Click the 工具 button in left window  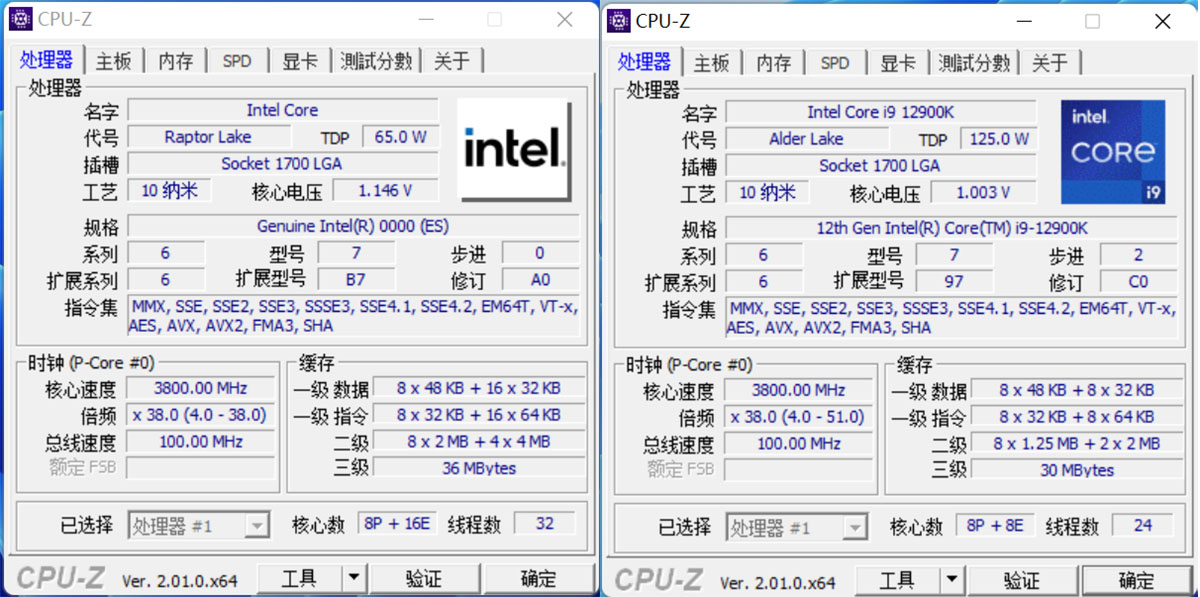[x=299, y=578]
